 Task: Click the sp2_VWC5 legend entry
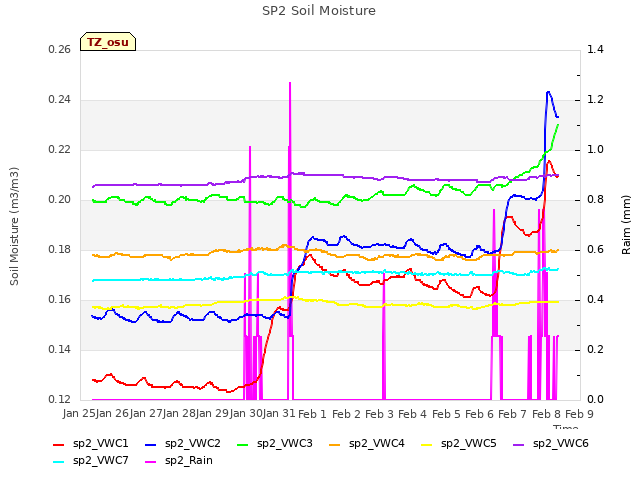click(458, 444)
